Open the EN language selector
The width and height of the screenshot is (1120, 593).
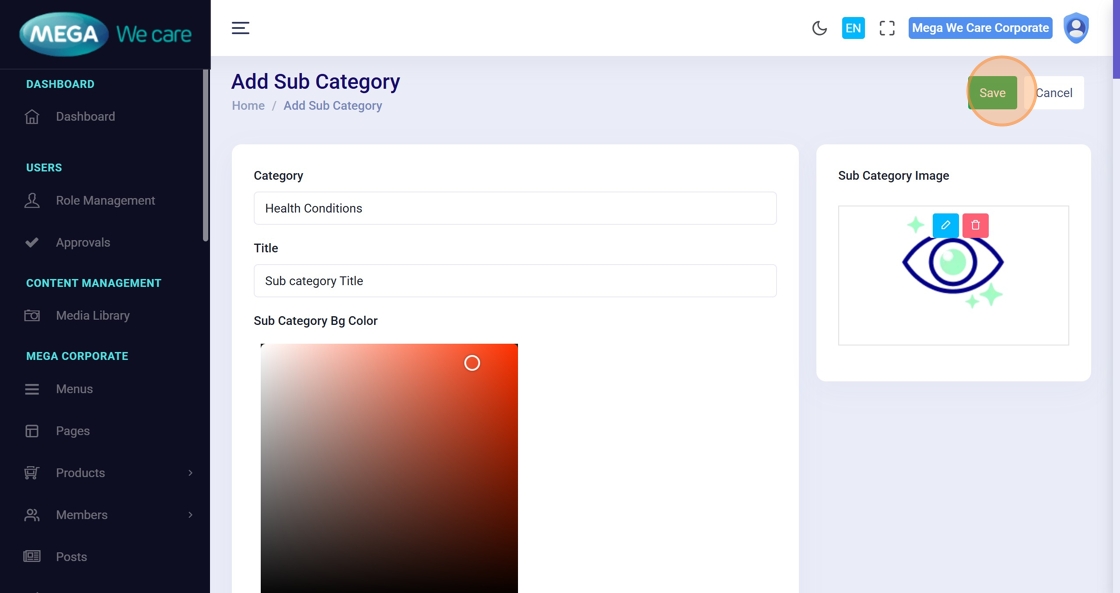pos(853,28)
